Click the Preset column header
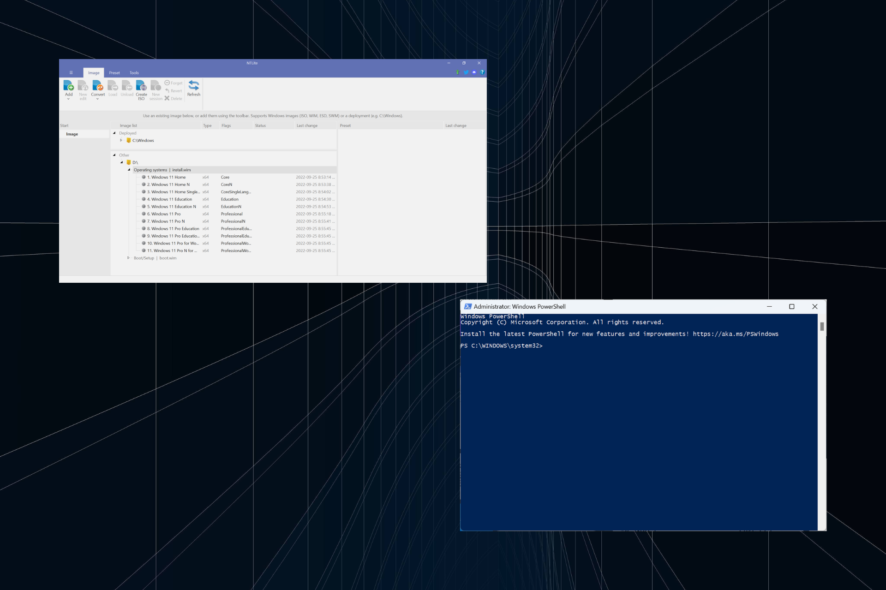This screenshot has height=590, width=886. 345,125
